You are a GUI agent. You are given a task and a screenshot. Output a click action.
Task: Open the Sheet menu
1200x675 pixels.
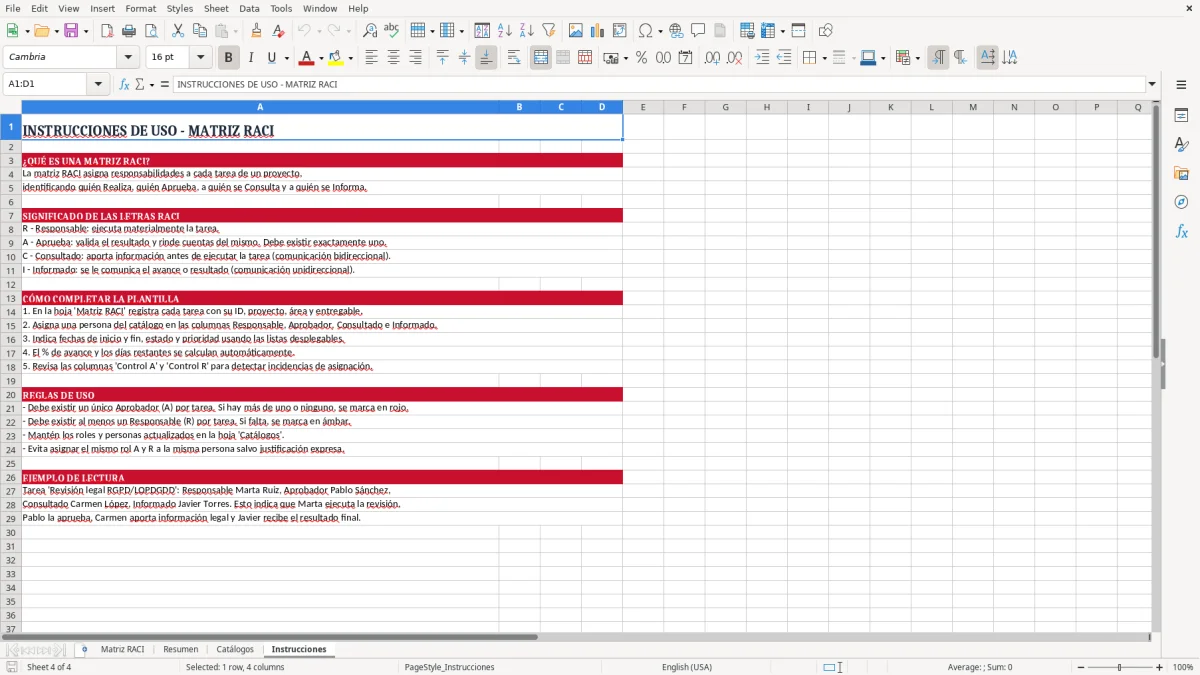tap(216, 8)
